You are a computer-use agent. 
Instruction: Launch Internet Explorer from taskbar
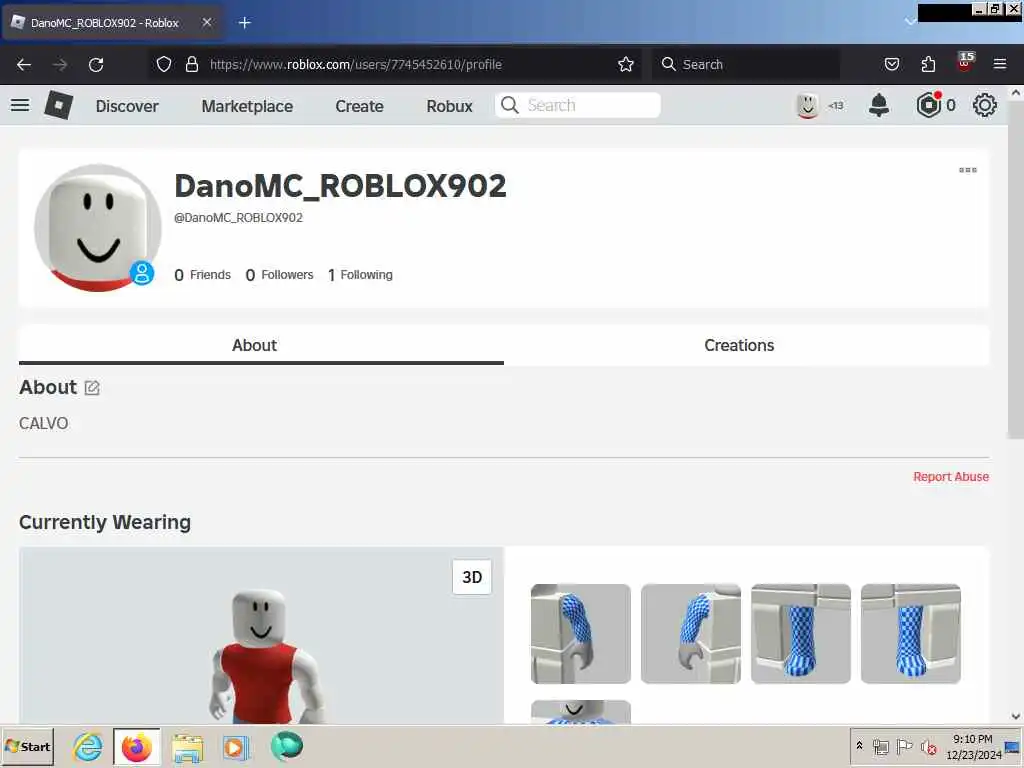click(88, 746)
